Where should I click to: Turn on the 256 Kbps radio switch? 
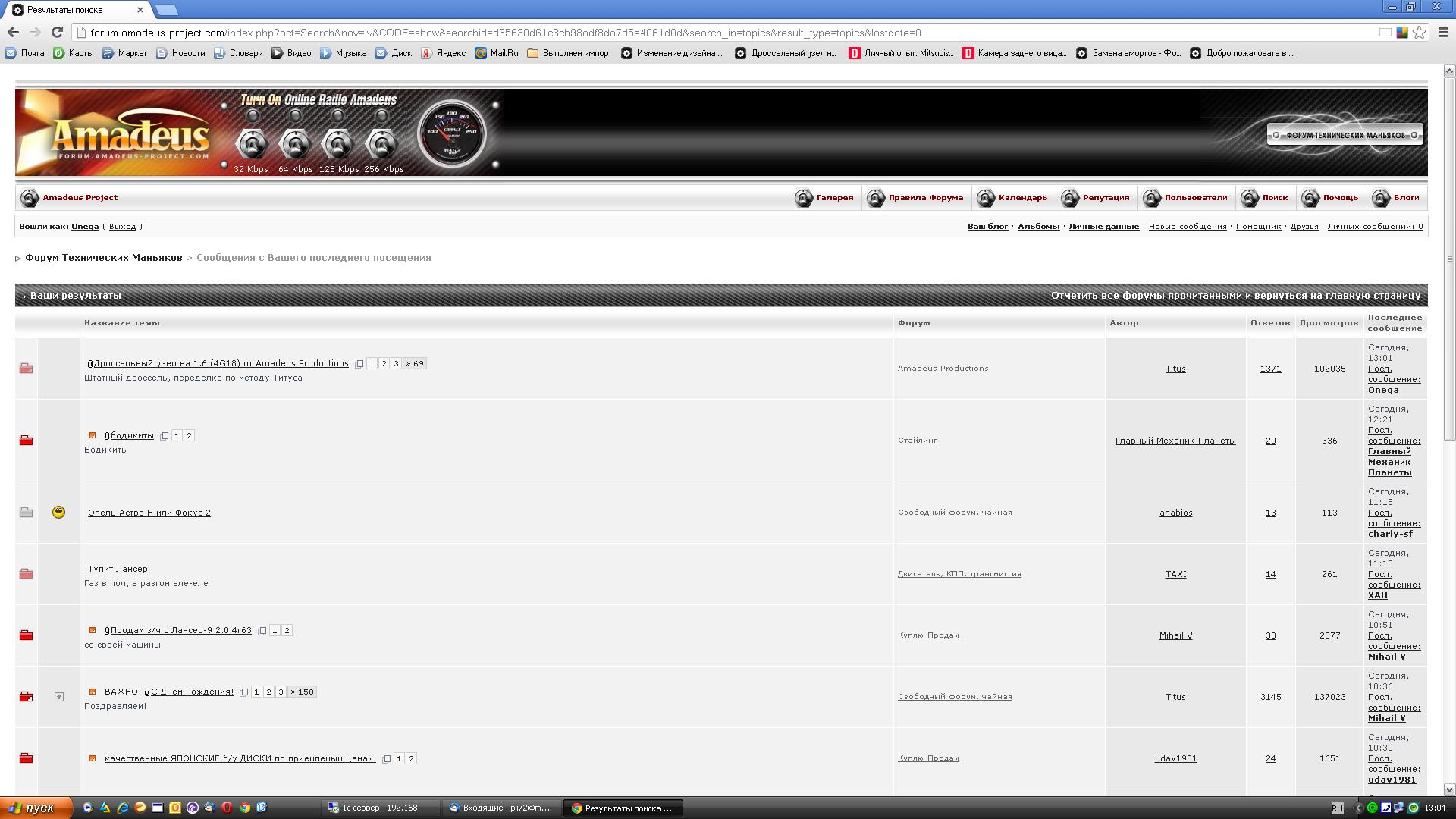point(381,143)
